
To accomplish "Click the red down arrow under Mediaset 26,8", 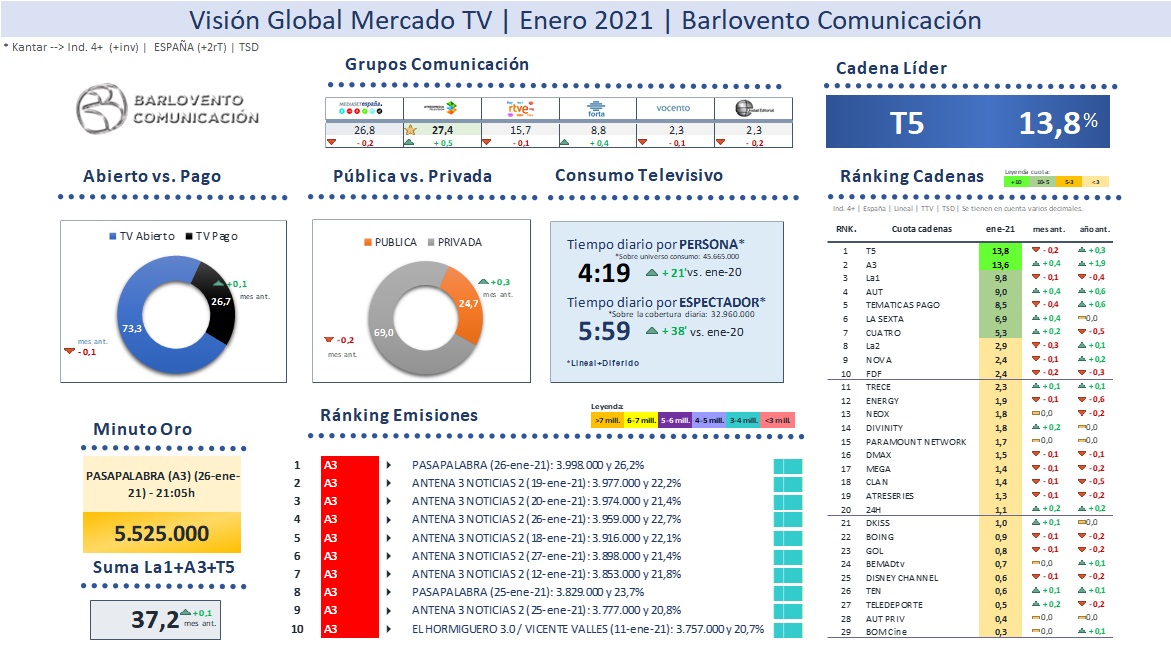I will point(332,142).
